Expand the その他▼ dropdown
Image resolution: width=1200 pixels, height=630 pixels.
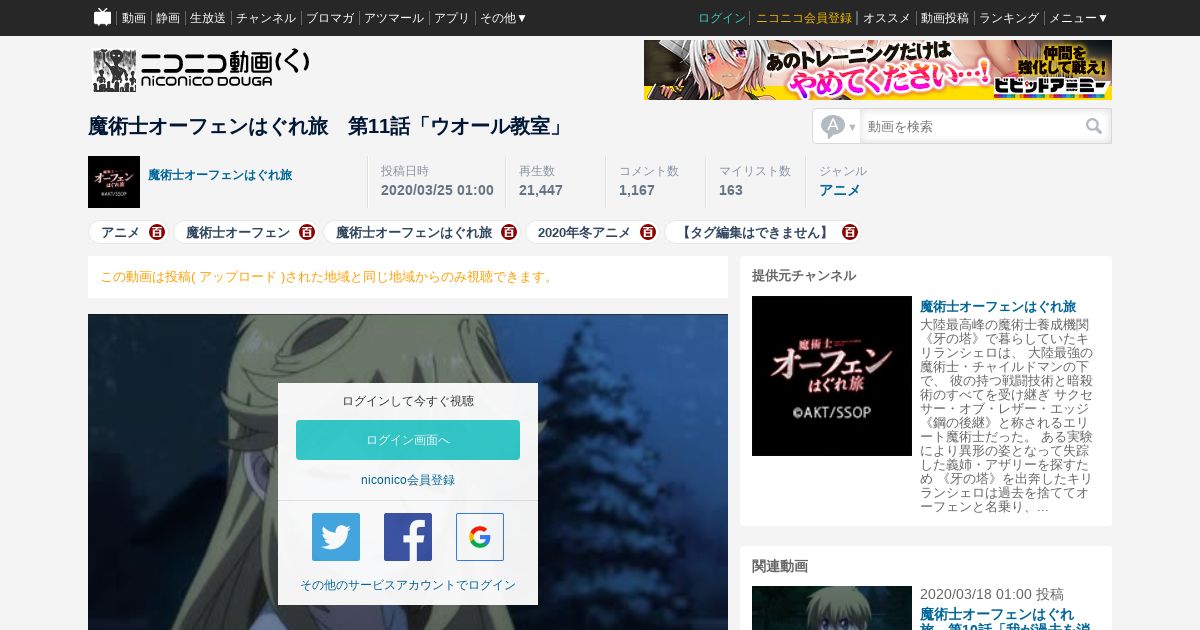(504, 18)
